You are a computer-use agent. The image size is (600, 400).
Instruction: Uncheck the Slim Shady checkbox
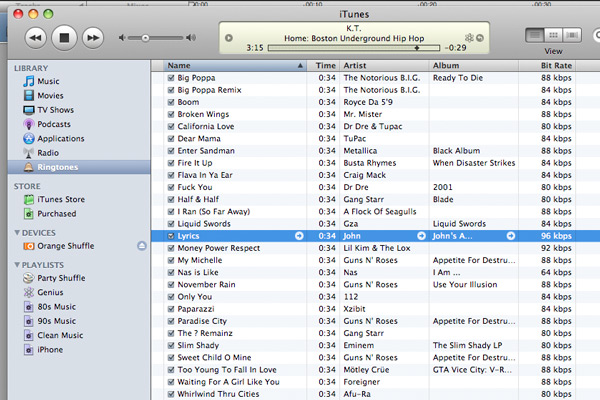(171, 345)
